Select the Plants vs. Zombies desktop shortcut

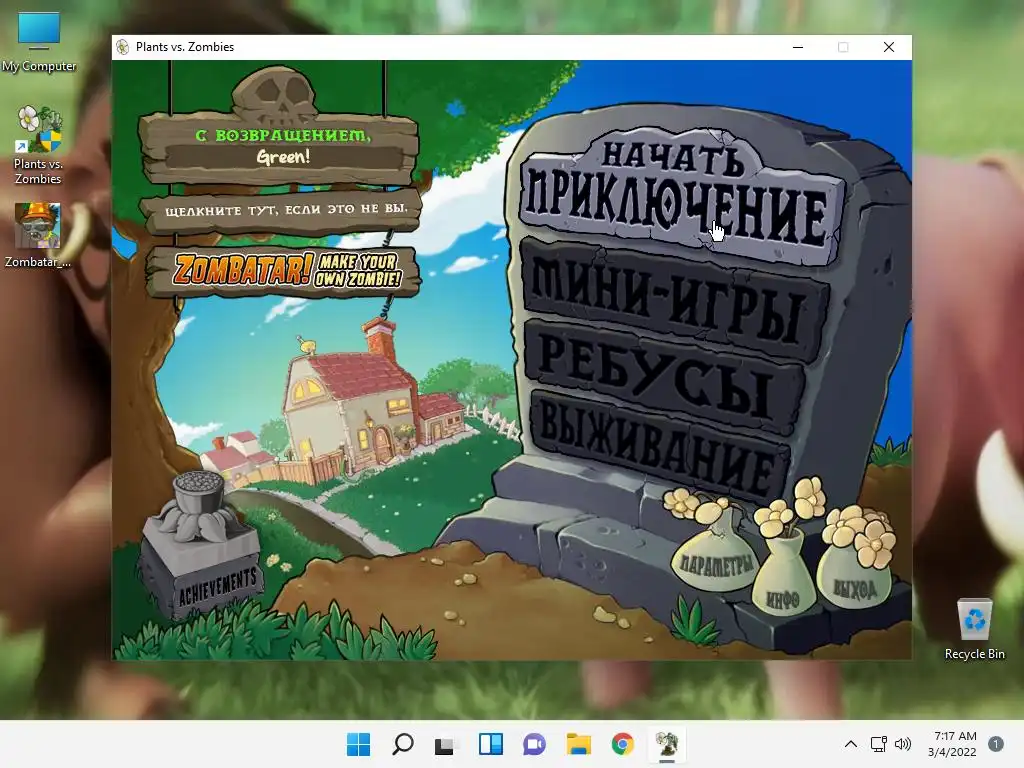[38, 145]
